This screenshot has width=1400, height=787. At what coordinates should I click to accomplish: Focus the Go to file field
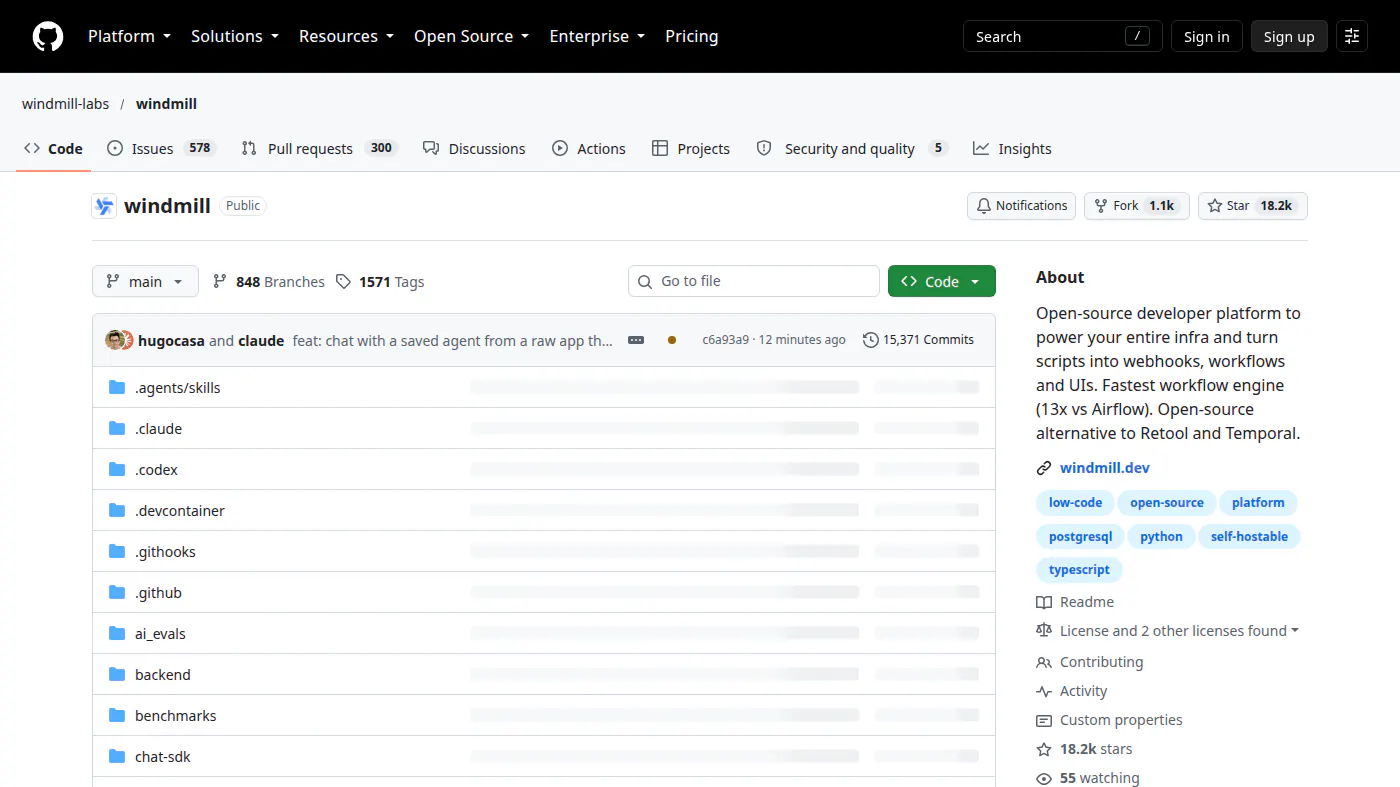tap(754, 281)
